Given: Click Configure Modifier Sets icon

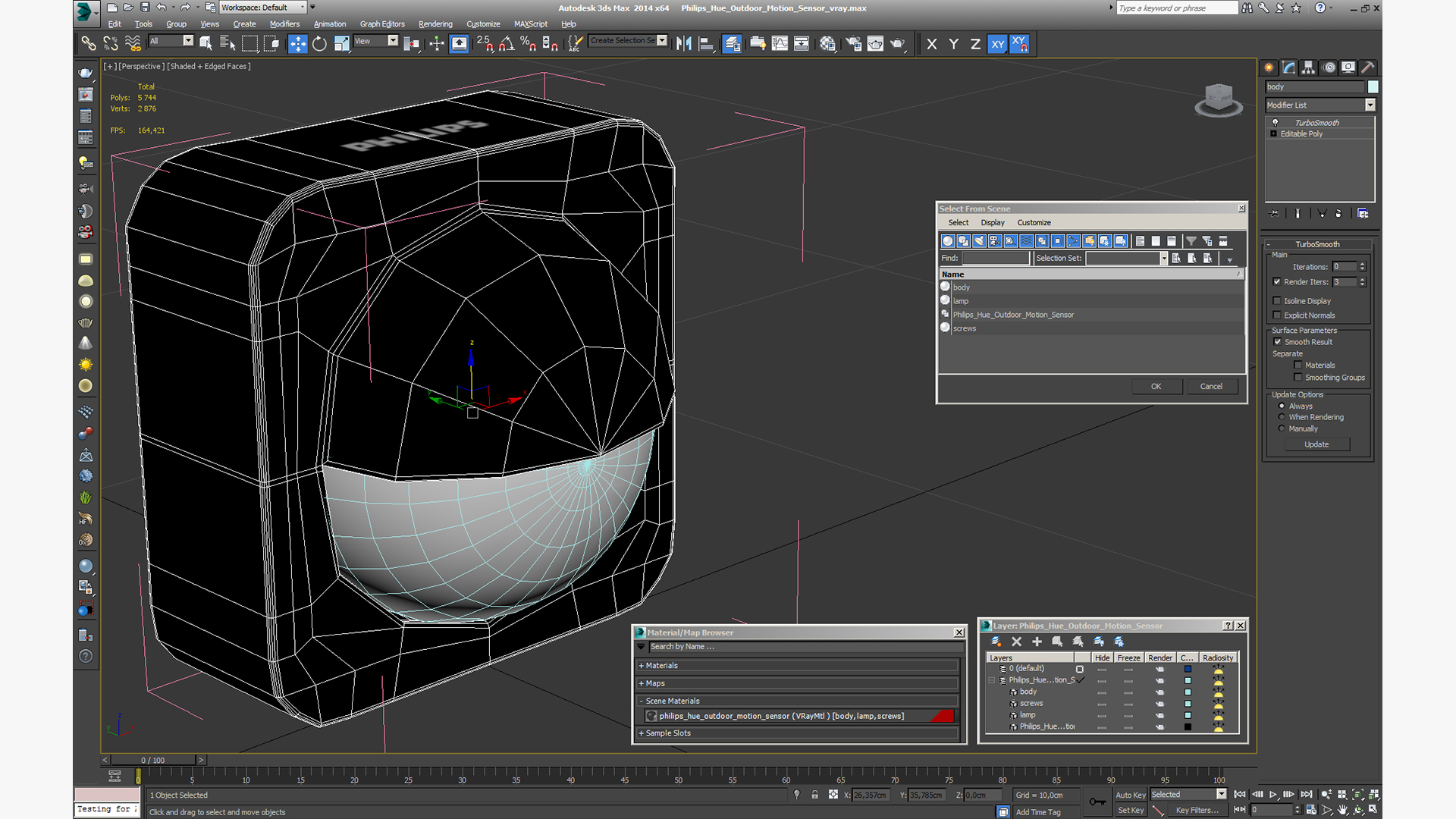Looking at the screenshot, I should coord(1363,214).
